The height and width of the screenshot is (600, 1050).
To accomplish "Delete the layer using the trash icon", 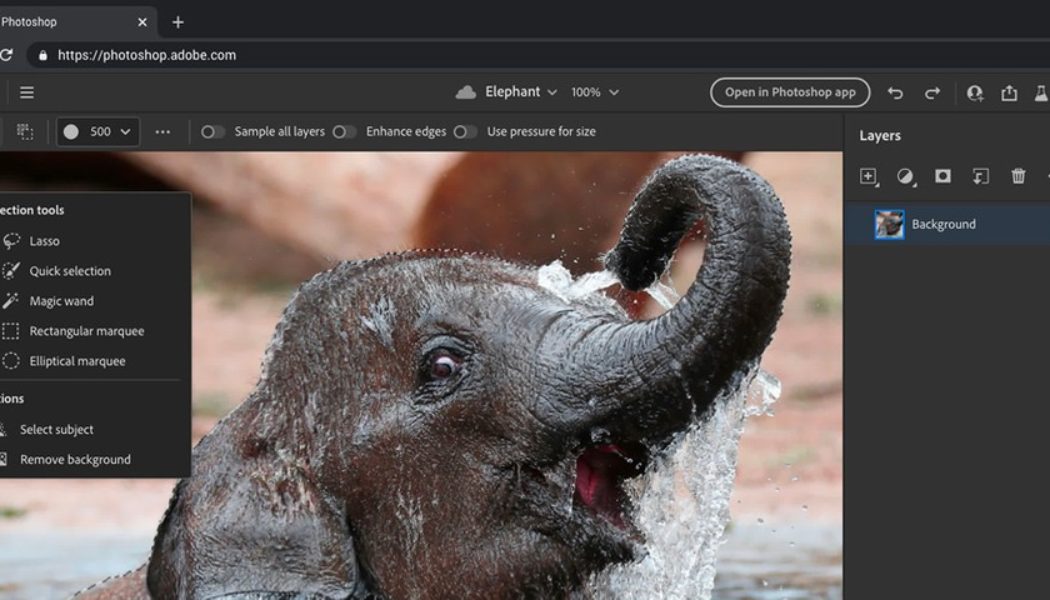I will click(1017, 176).
